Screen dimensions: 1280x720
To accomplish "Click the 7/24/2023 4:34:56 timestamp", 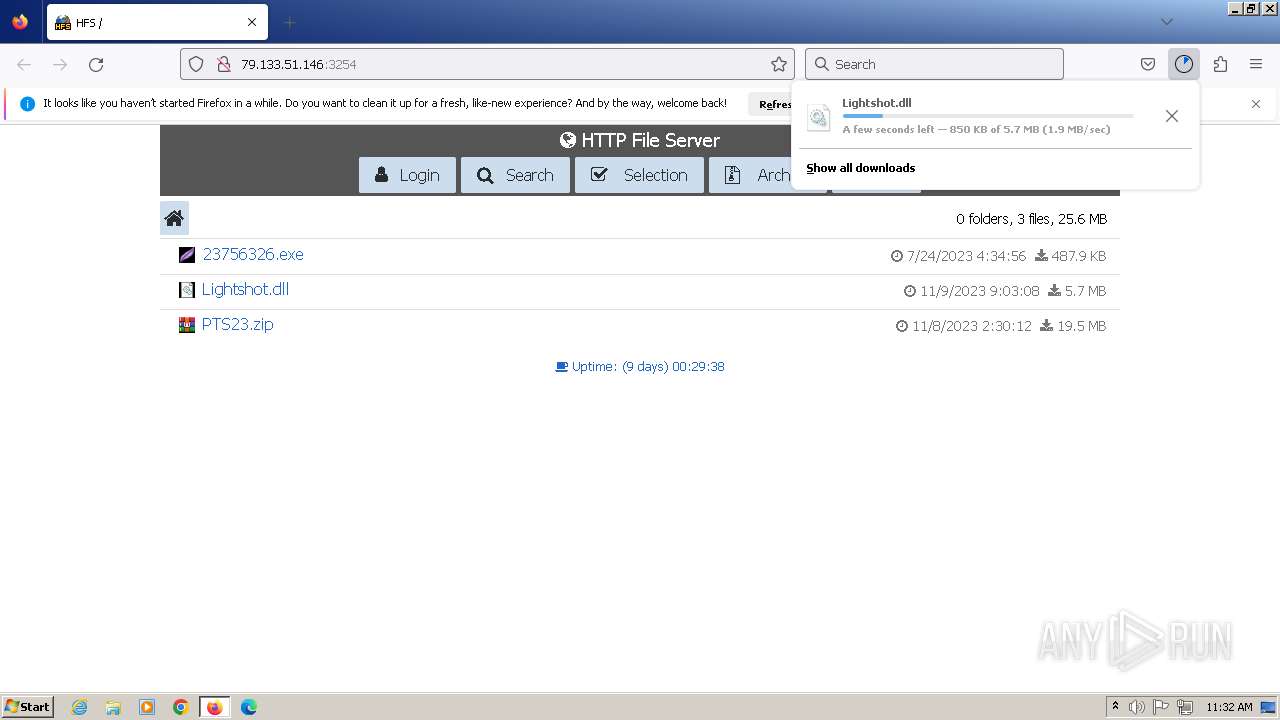I will pos(966,256).
